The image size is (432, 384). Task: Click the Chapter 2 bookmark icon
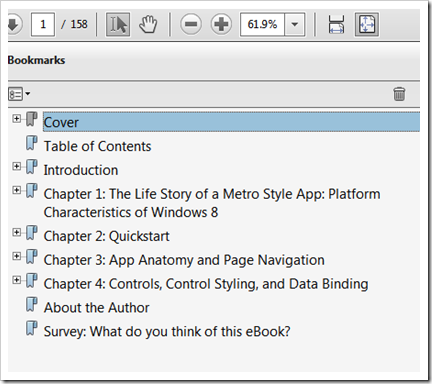coord(32,233)
